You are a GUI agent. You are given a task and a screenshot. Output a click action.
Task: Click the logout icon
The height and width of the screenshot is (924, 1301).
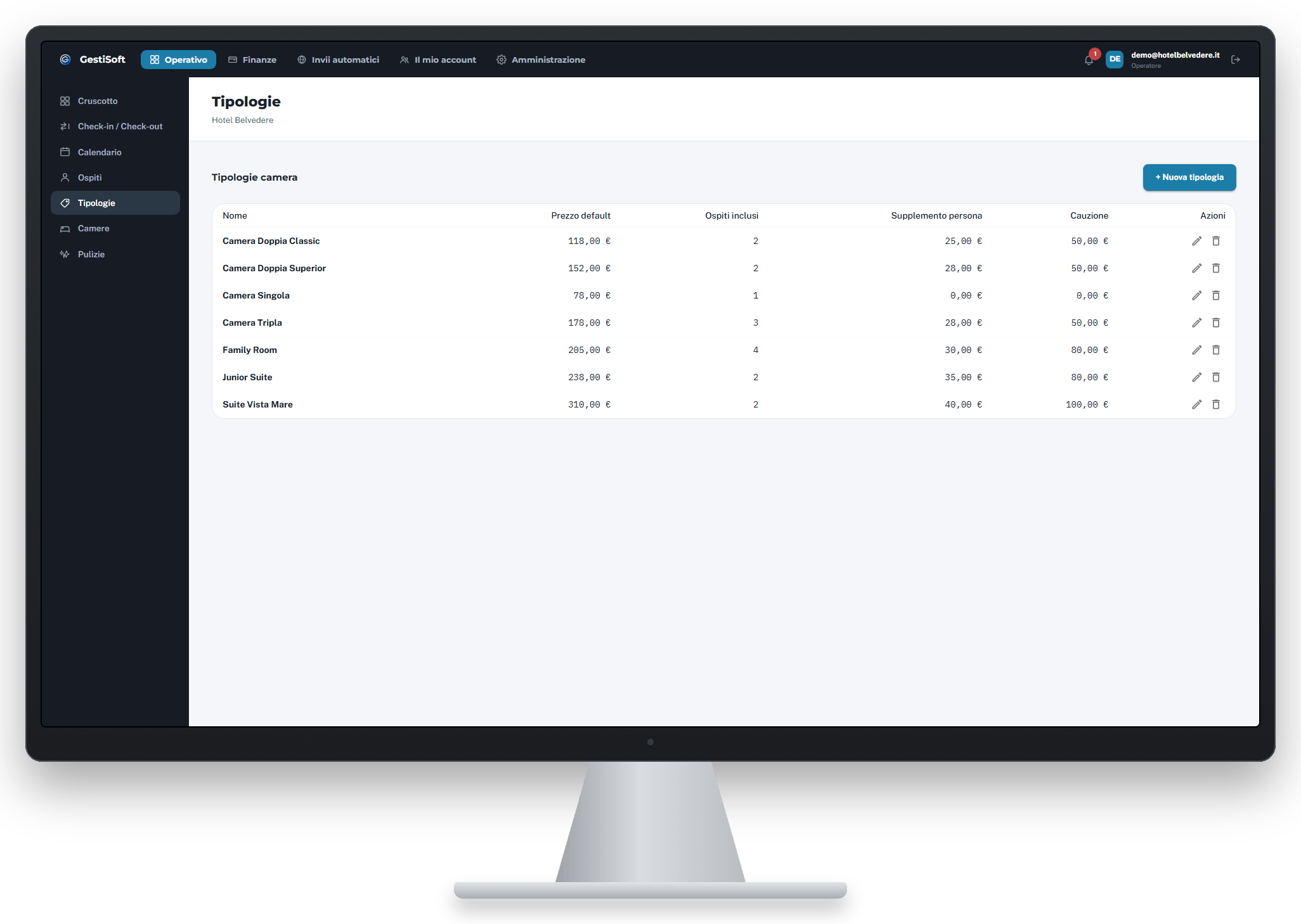[x=1236, y=60]
